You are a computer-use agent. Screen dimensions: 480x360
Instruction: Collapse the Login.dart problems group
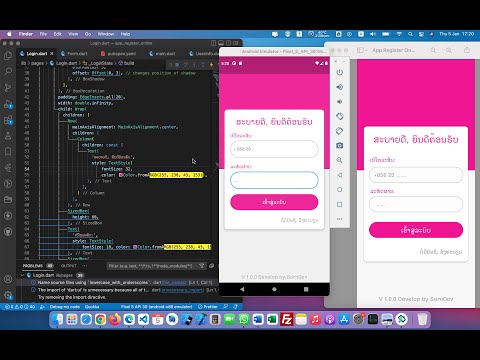pyautogui.click(x=22, y=275)
